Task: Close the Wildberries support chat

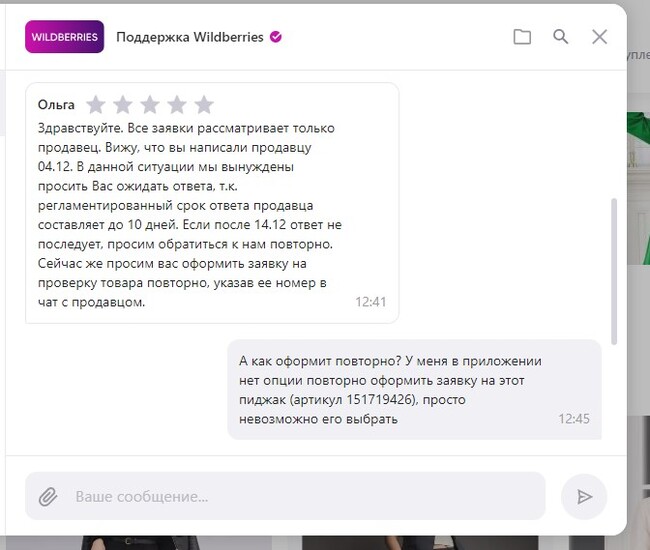Action: (x=599, y=37)
